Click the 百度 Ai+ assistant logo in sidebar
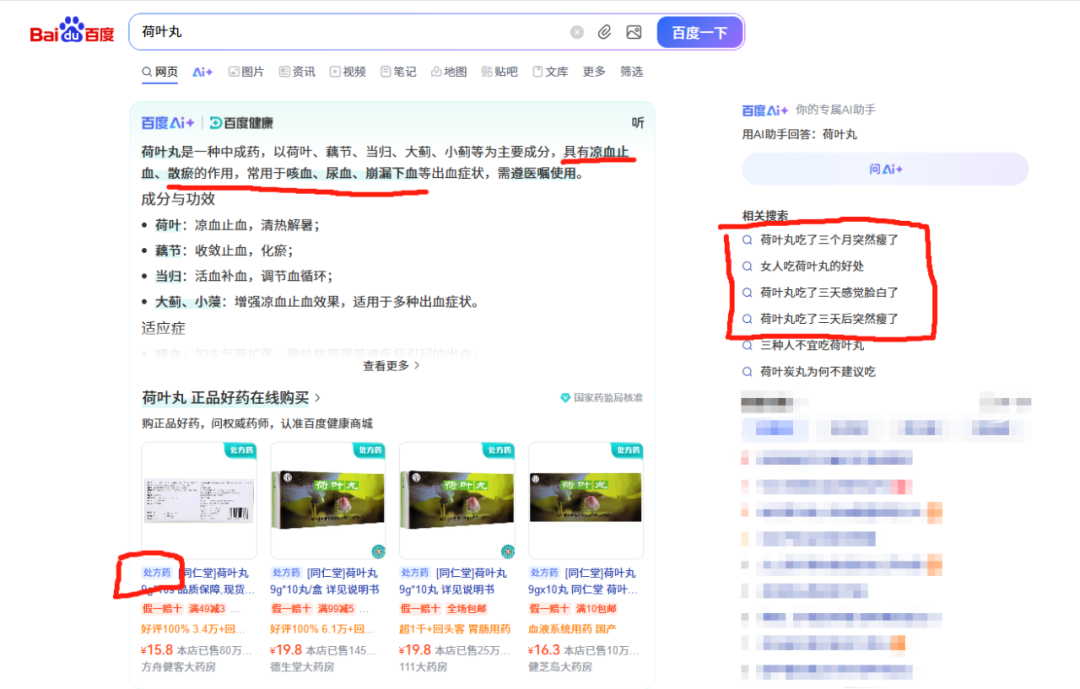The height and width of the screenshot is (689, 1080). click(765, 110)
